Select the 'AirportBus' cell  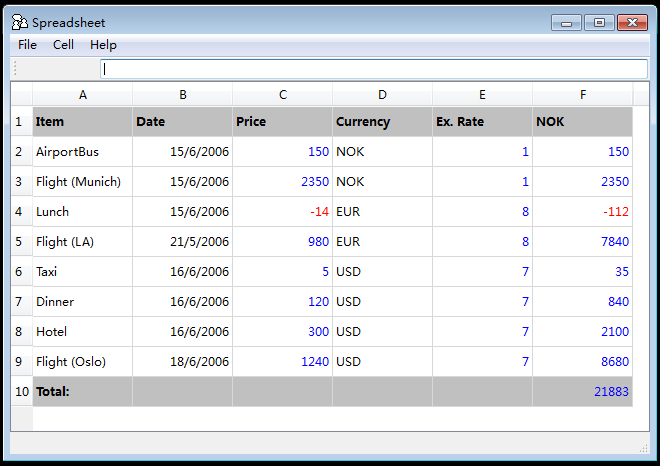[x=82, y=152]
